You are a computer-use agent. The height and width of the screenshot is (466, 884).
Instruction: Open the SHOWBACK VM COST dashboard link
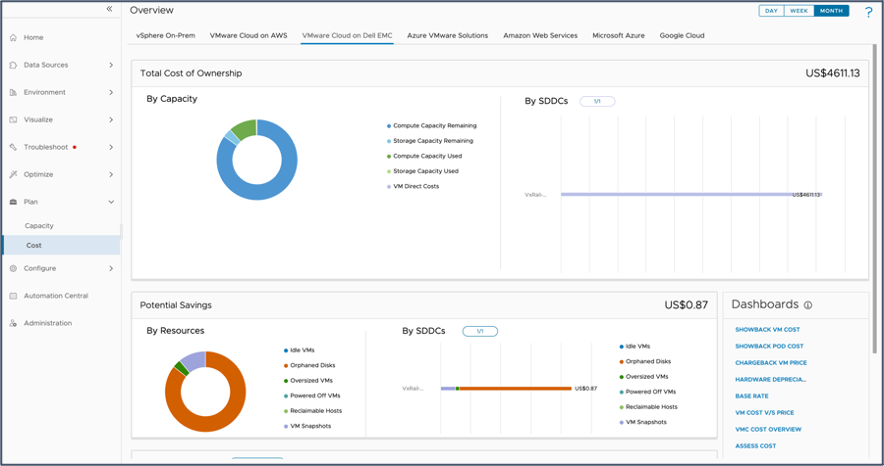click(767, 329)
